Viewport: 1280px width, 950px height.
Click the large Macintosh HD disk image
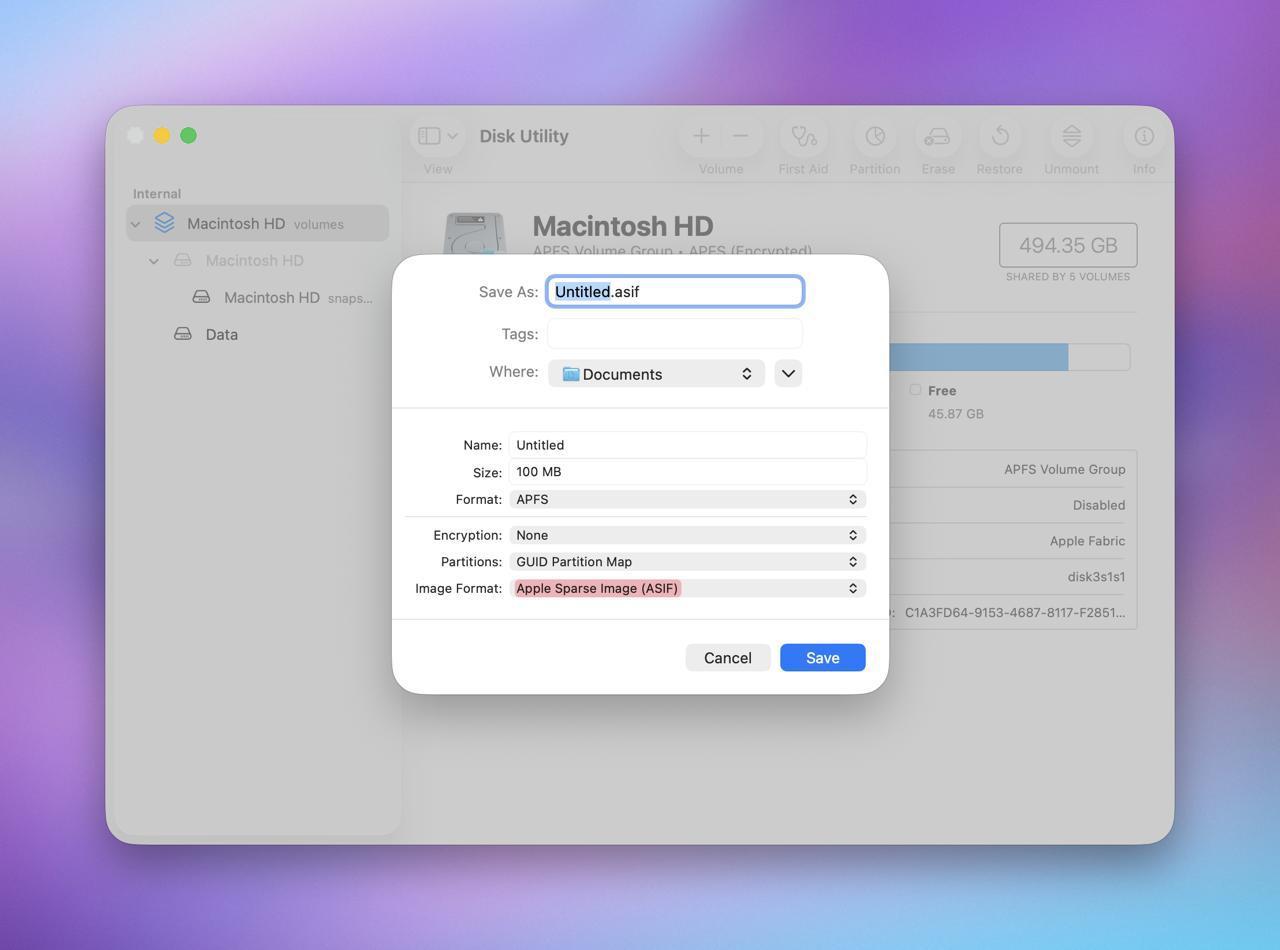point(476,233)
